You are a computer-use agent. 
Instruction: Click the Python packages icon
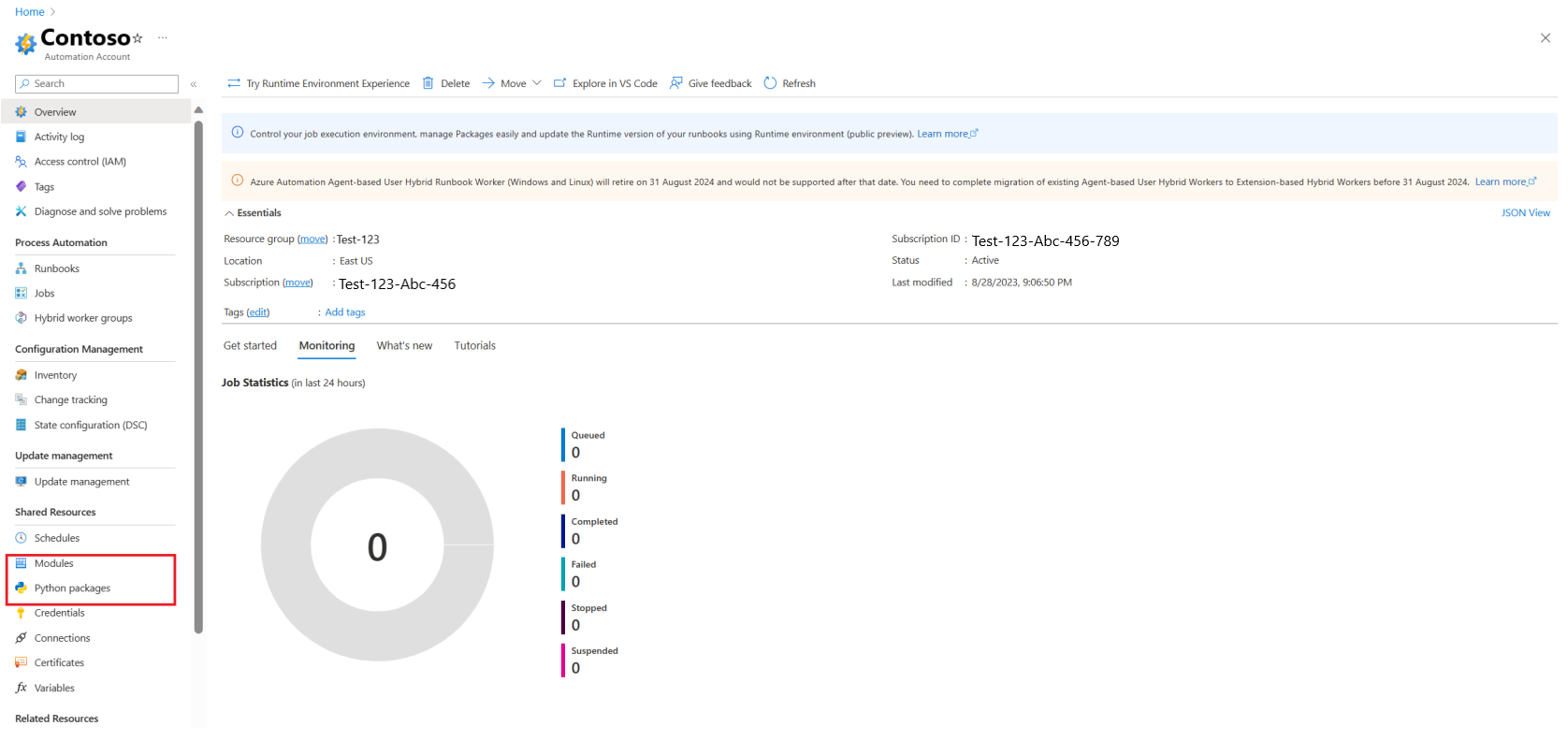[22, 588]
